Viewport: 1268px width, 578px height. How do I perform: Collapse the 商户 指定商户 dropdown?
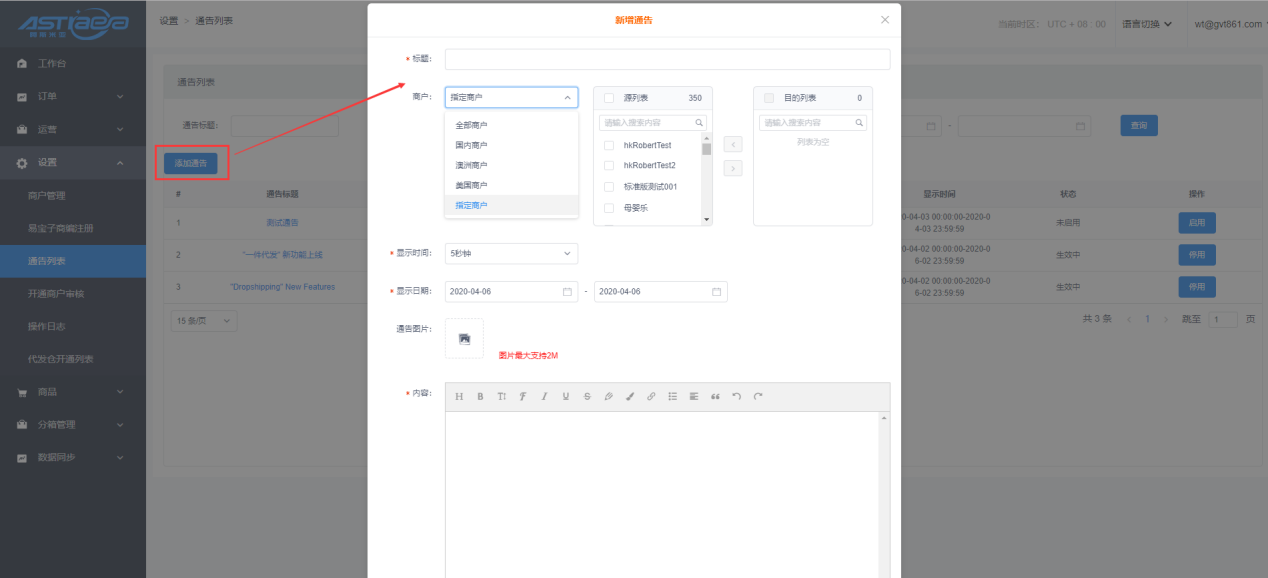pos(511,98)
